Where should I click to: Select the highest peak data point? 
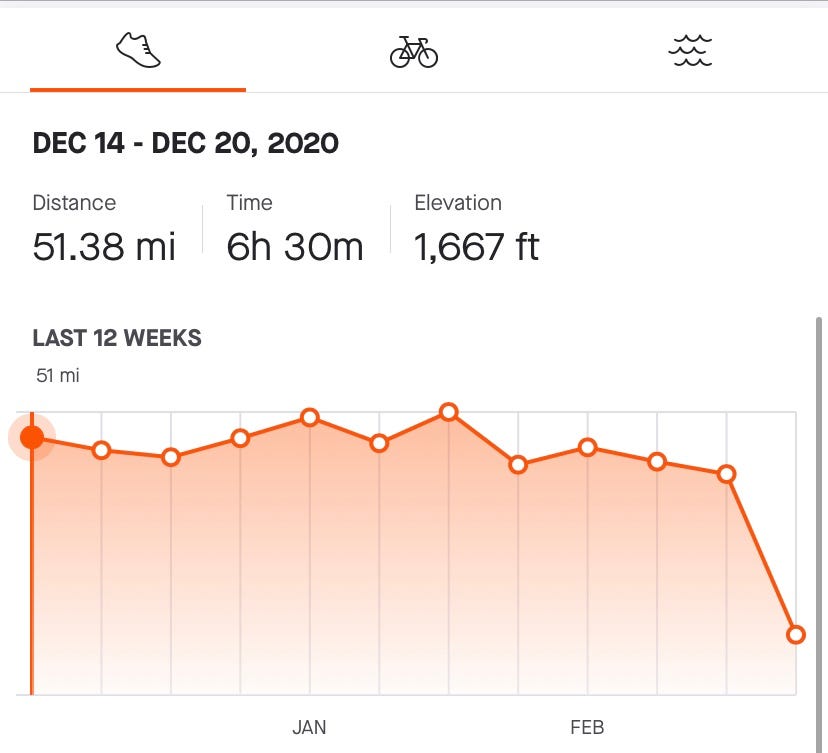(x=449, y=411)
